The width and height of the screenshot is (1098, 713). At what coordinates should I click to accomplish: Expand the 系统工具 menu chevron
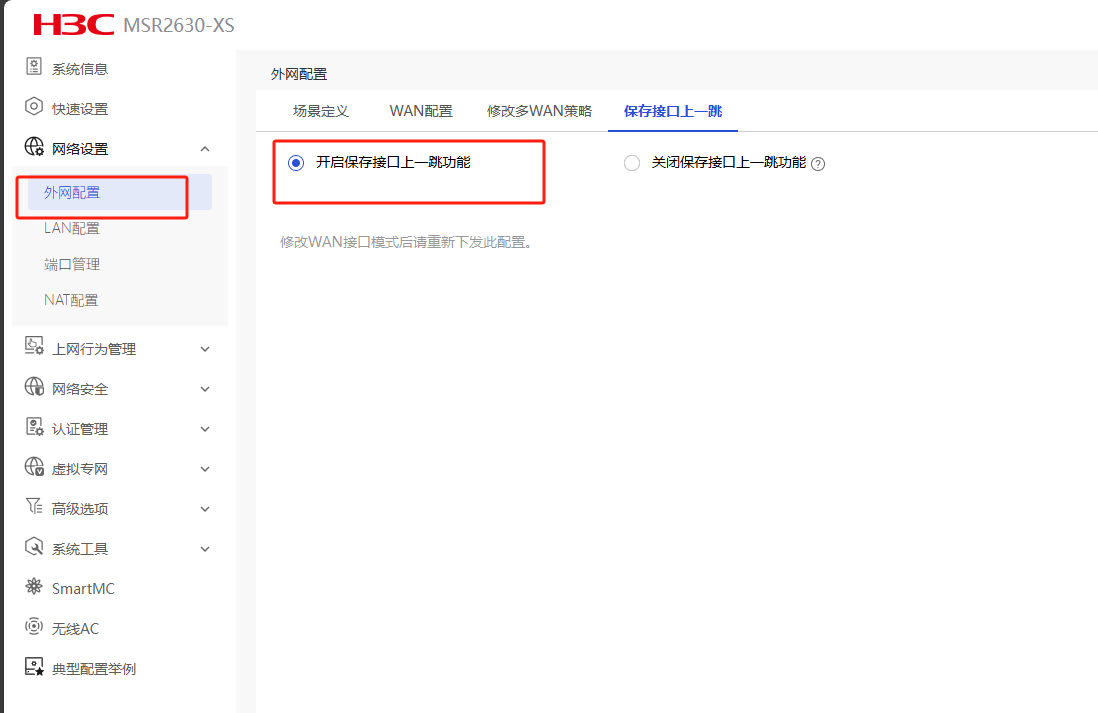(205, 549)
